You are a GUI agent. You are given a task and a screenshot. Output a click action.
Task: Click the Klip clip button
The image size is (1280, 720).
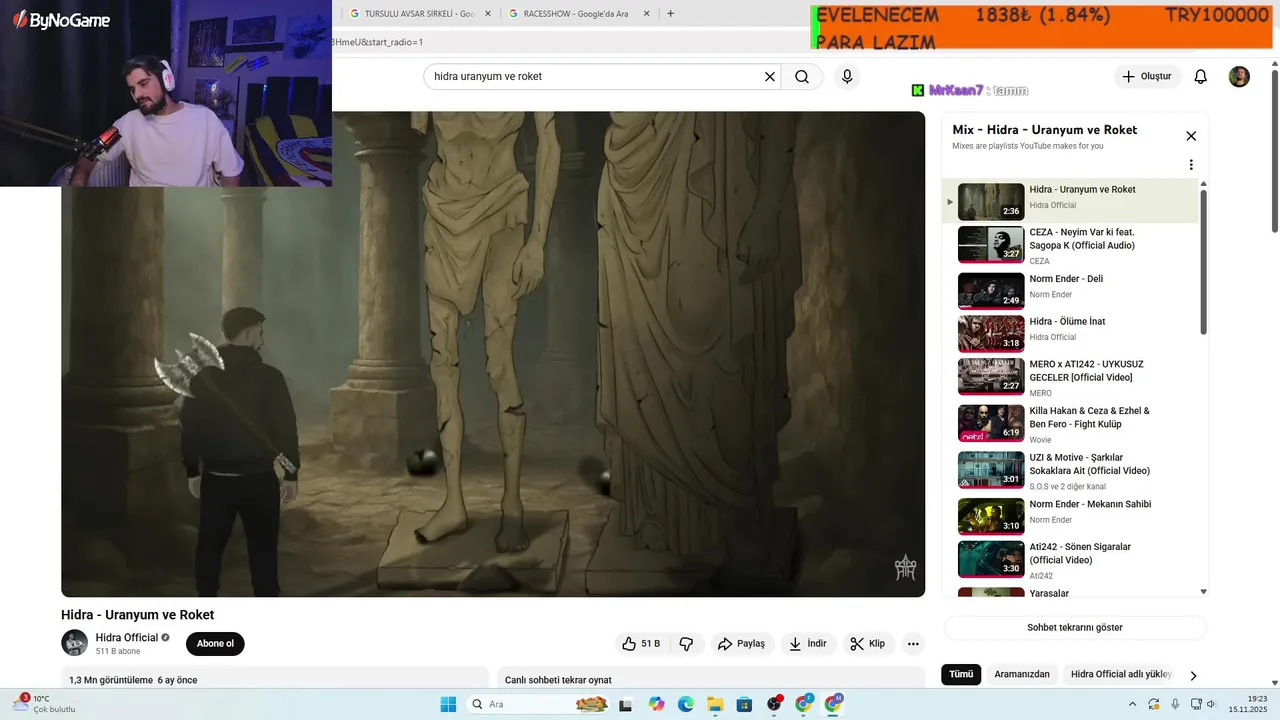click(868, 644)
